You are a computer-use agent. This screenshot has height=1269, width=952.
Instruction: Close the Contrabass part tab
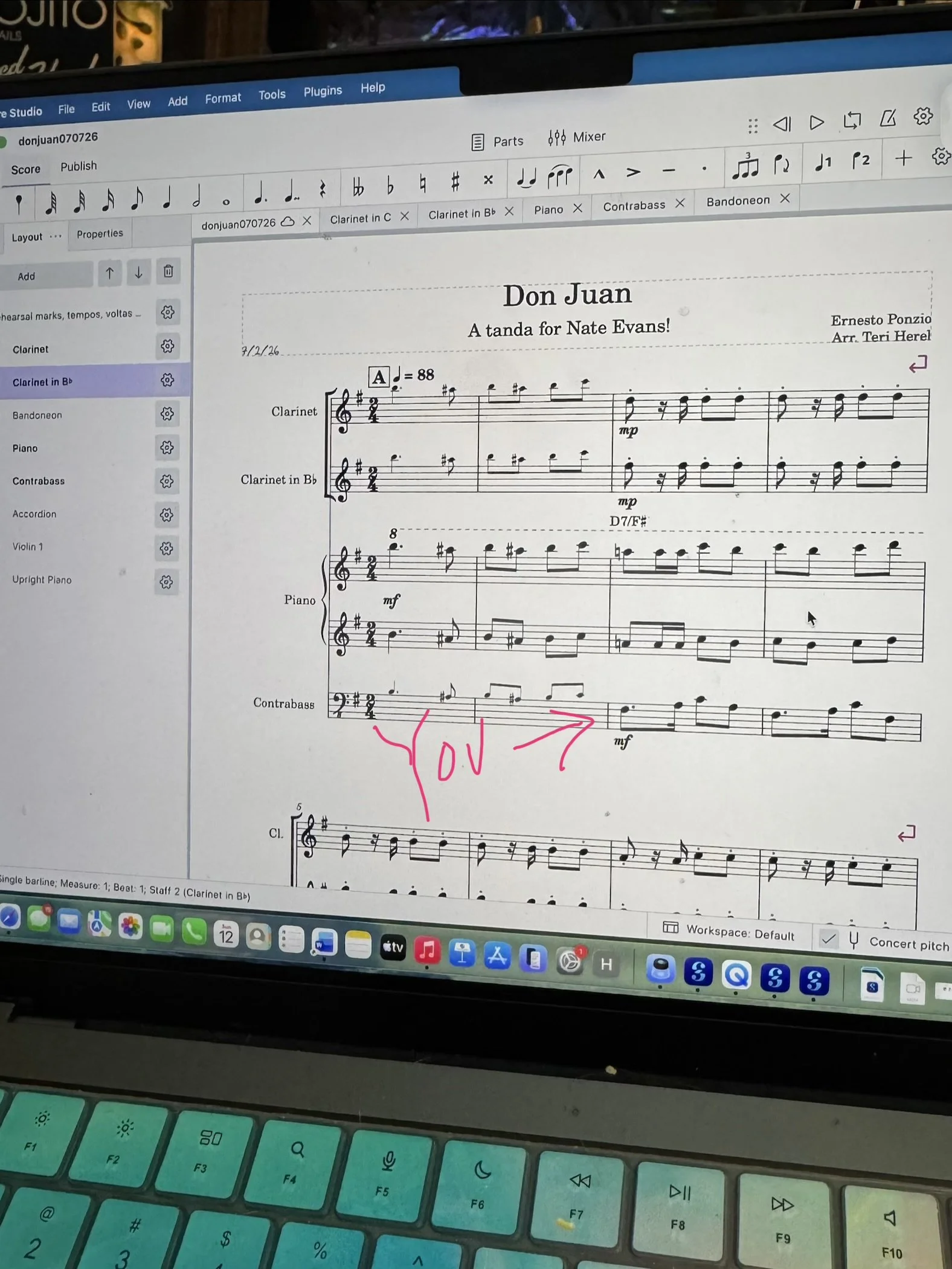[680, 204]
